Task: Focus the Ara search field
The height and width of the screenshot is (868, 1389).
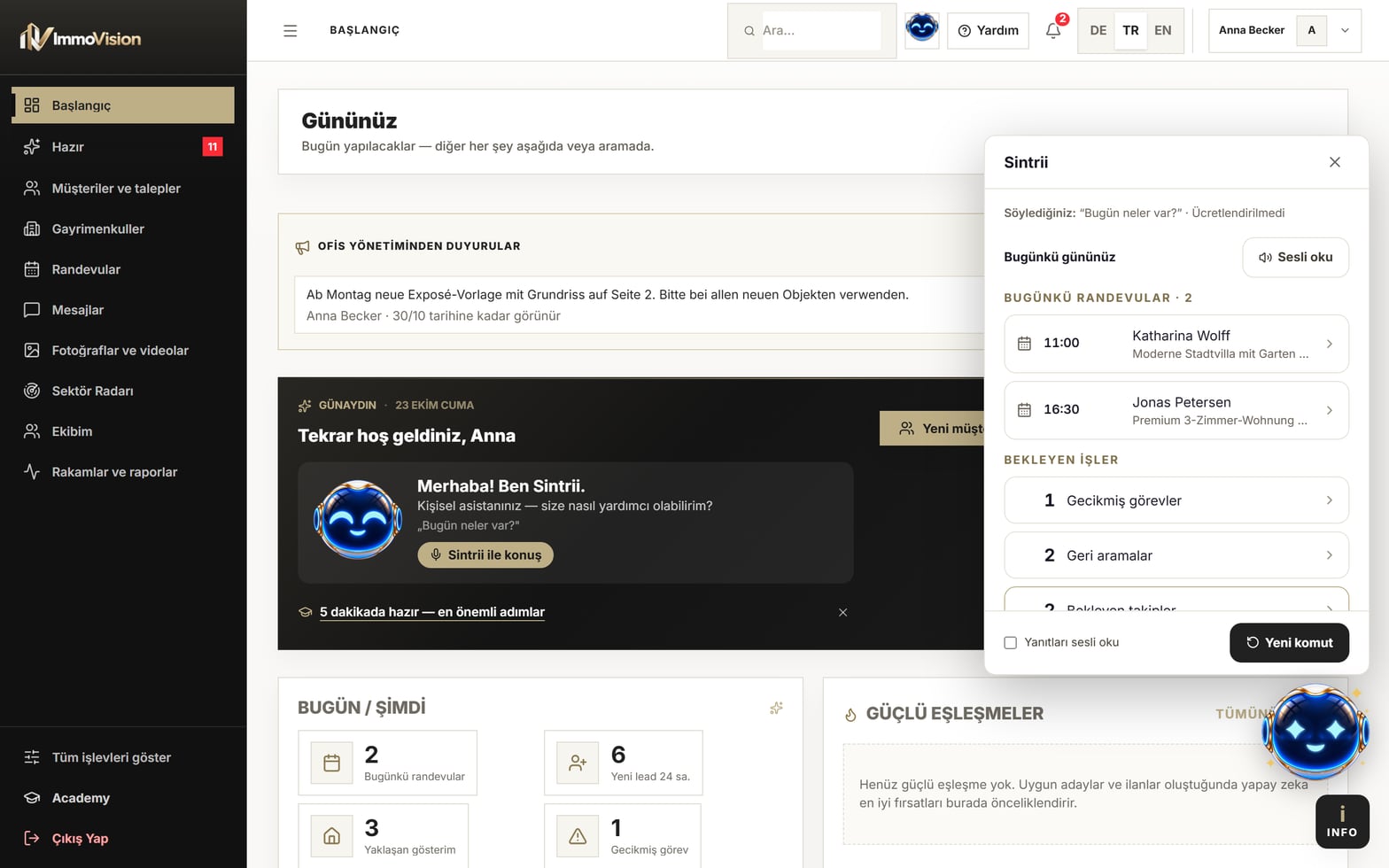Action: coord(820,30)
